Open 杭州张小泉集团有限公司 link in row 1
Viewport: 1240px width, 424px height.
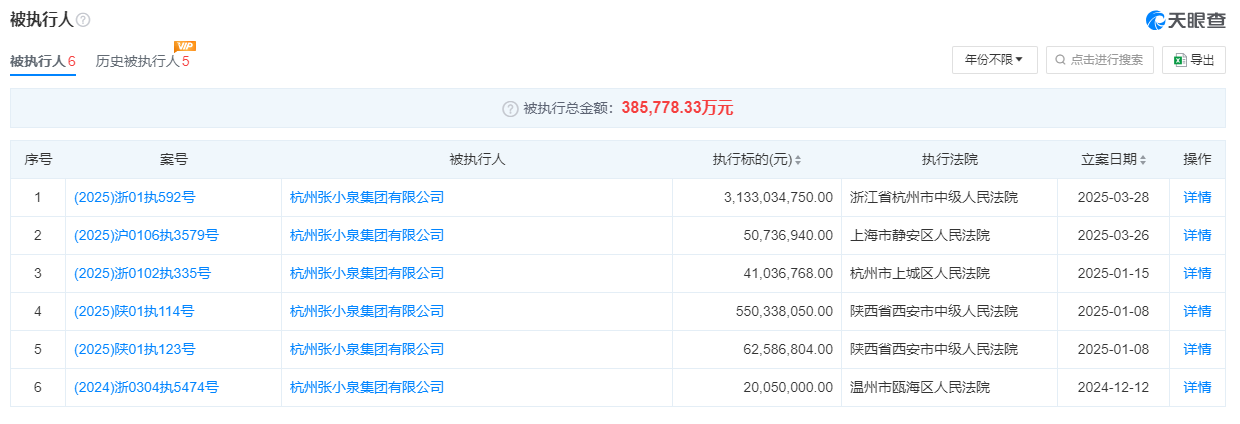point(367,197)
